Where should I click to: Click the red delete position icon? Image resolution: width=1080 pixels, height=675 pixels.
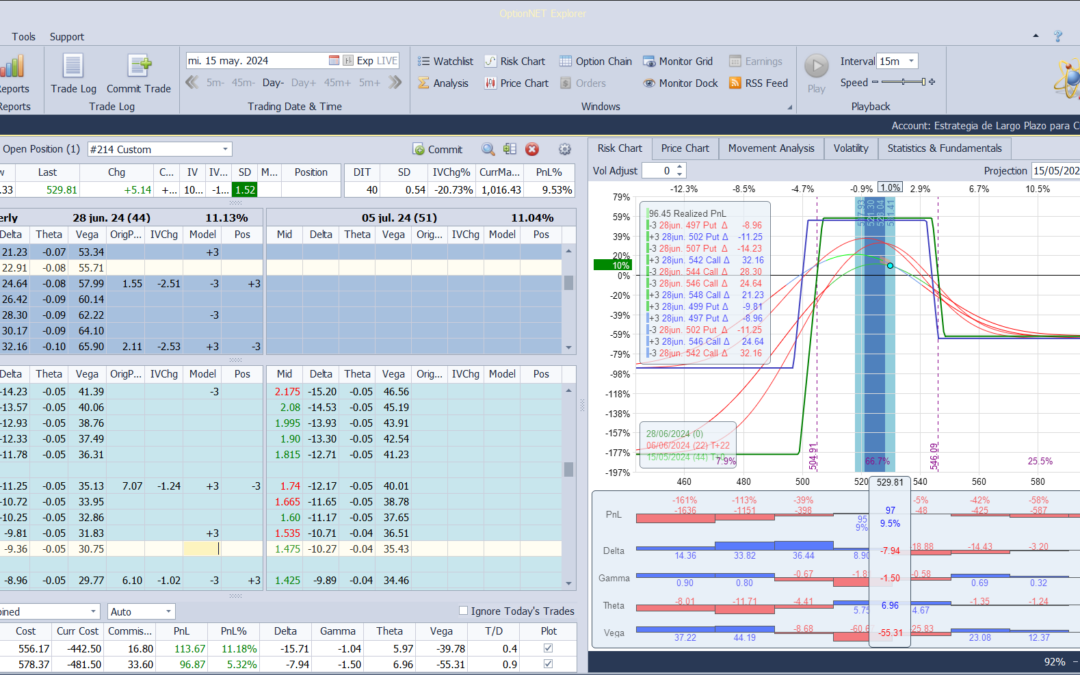(532, 149)
